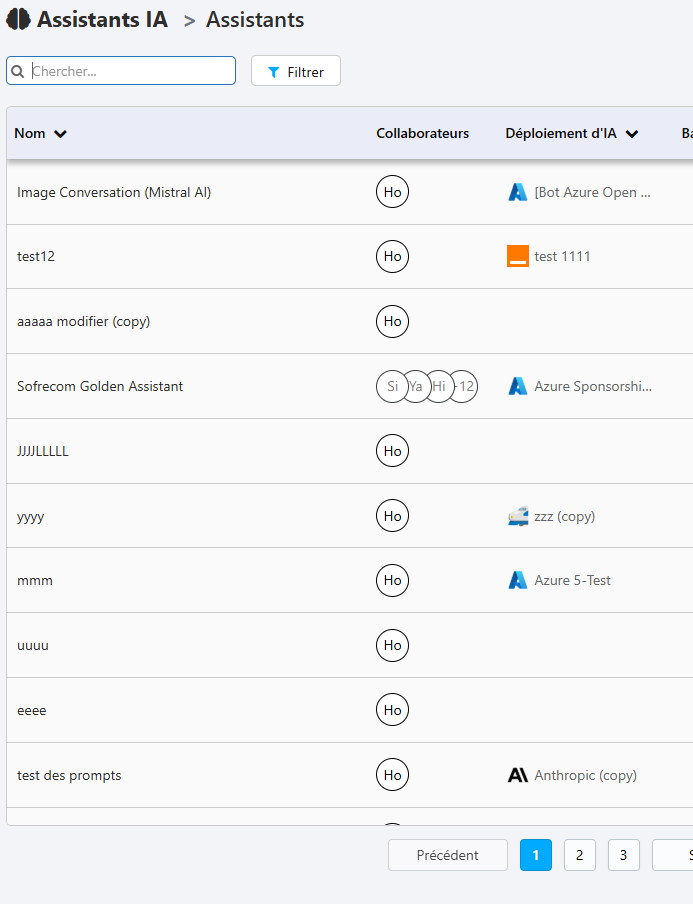Click the Assistants IA breadcrumb
The image size is (693, 904).
point(102,20)
